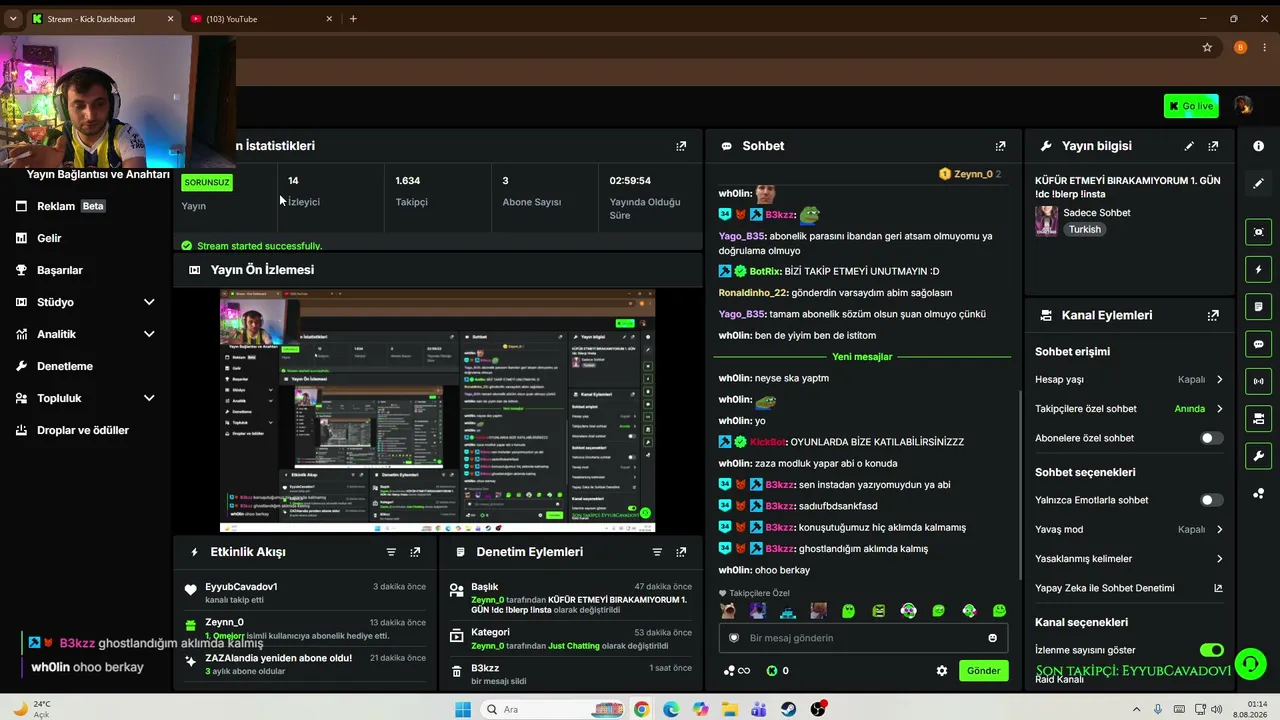Click the green headset support icon
This screenshot has height=720, width=1280.
tap(1249, 664)
